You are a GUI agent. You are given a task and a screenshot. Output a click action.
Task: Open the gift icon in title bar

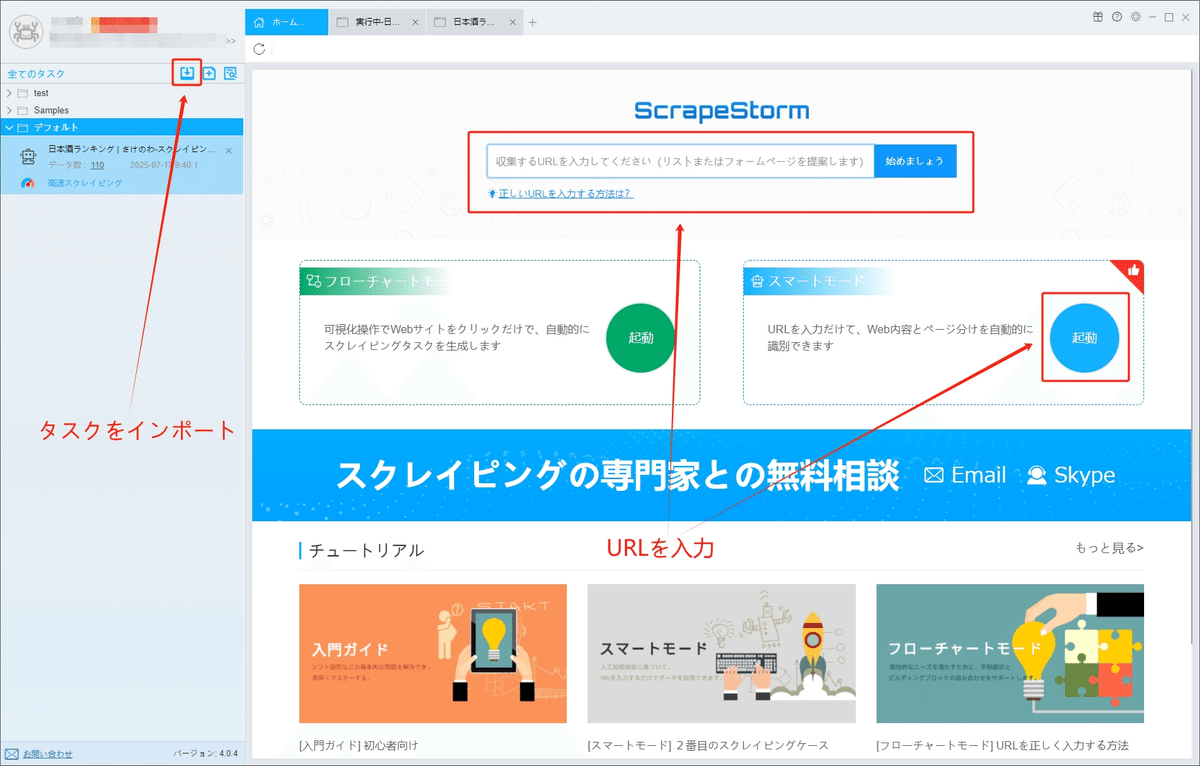tap(1097, 17)
